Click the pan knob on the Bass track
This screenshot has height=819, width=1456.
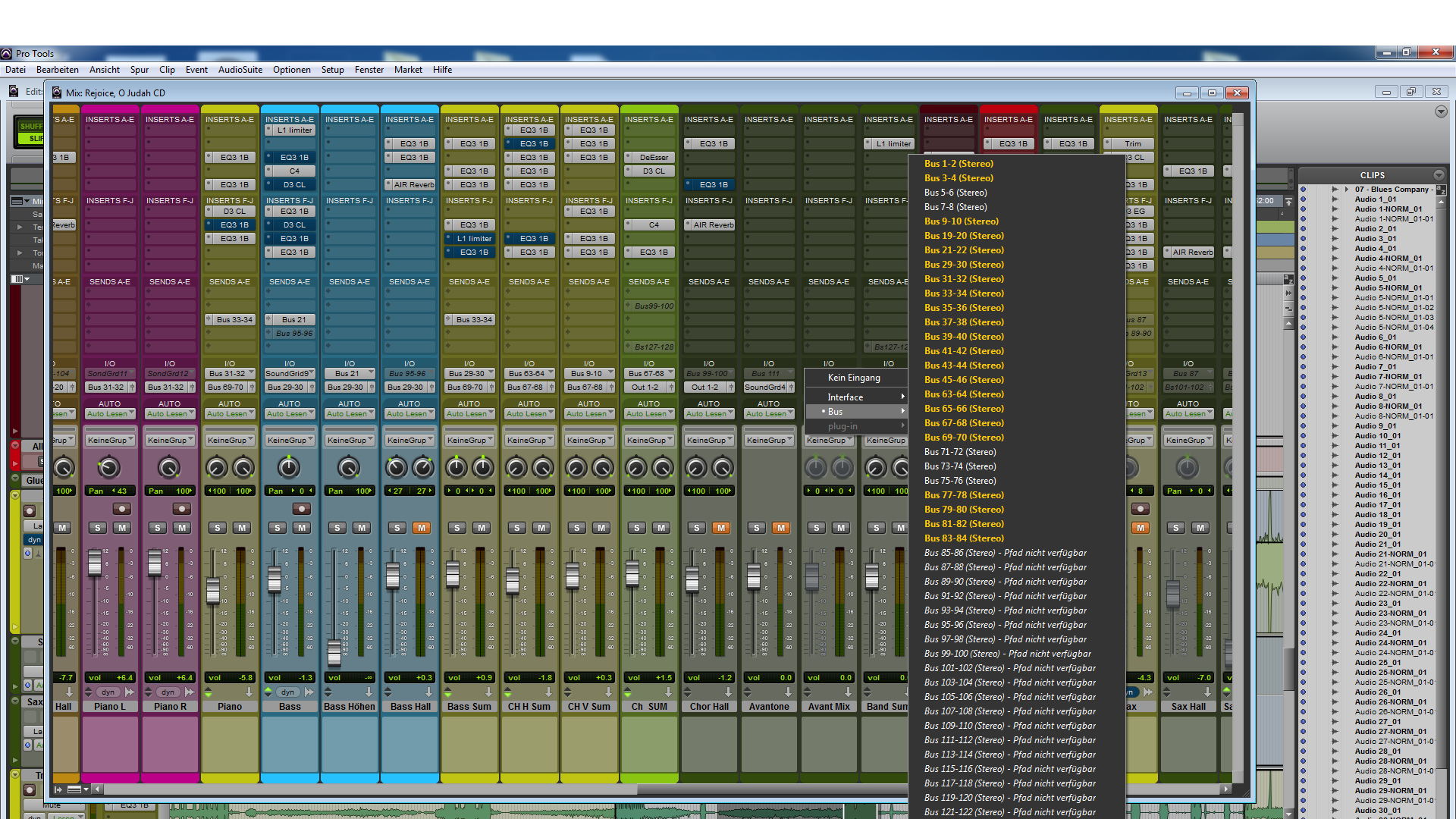click(x=289, y=468)
